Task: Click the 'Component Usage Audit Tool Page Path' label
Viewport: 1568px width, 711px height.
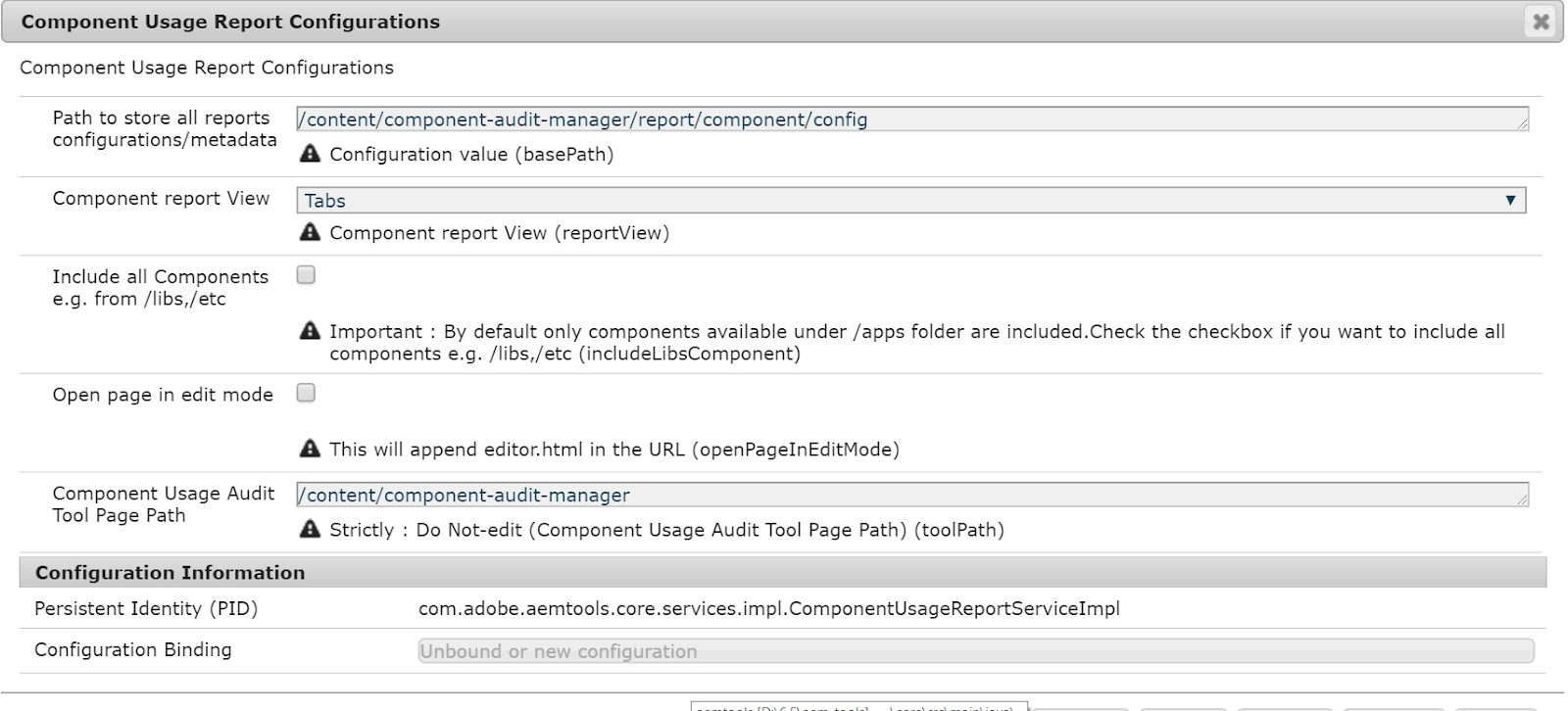Action: 164,504
